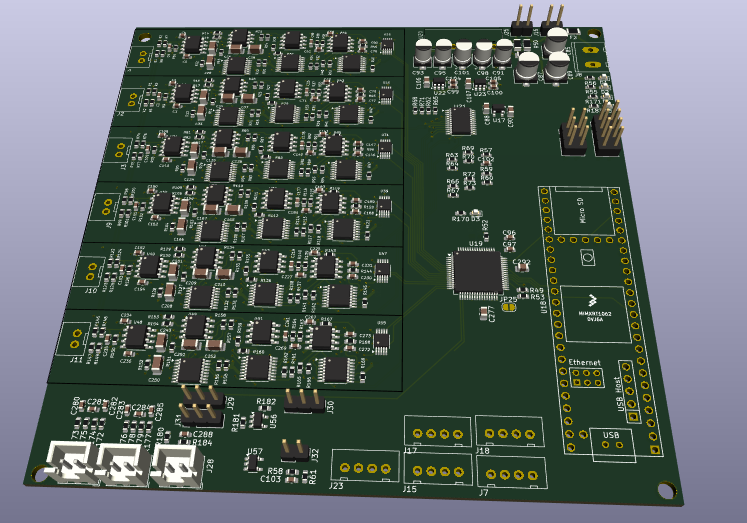Click the R181 resistor
747x523 pixels.
244,422
